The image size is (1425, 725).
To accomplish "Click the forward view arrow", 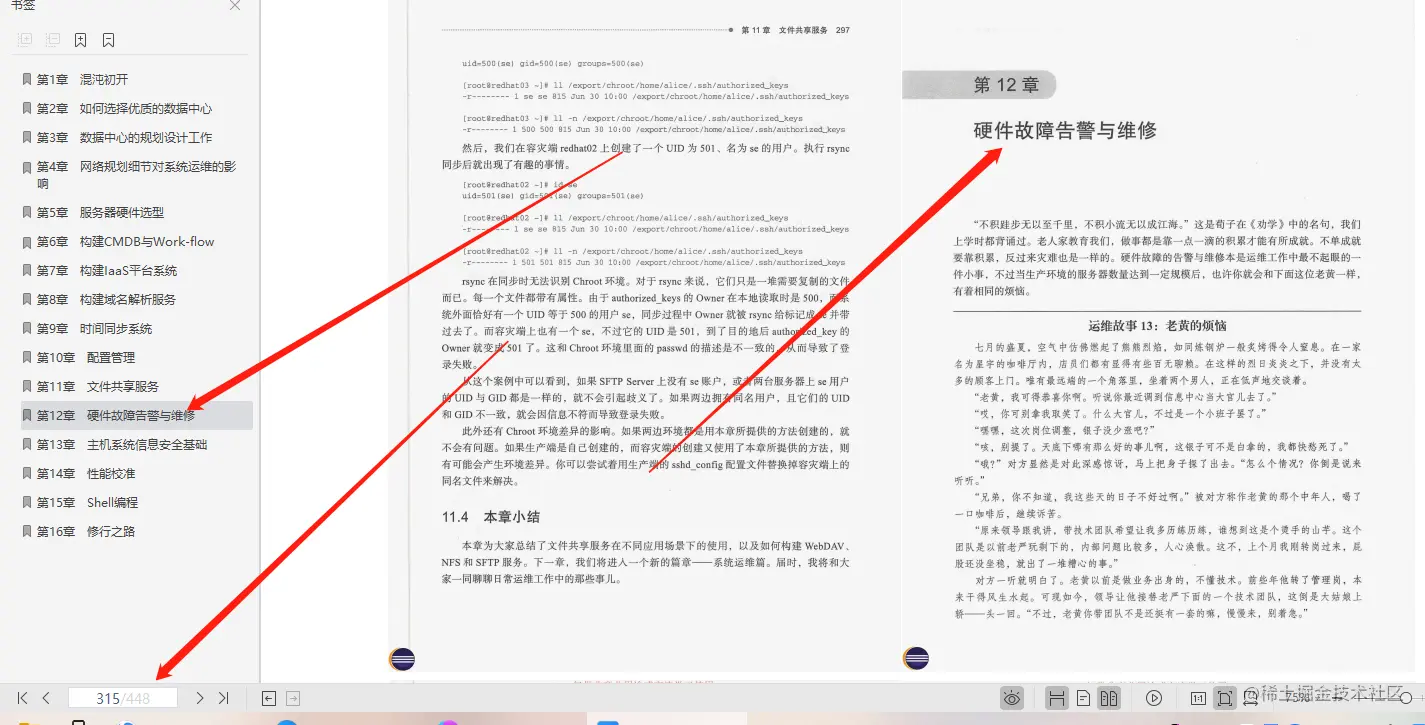I will pos(292,698).
